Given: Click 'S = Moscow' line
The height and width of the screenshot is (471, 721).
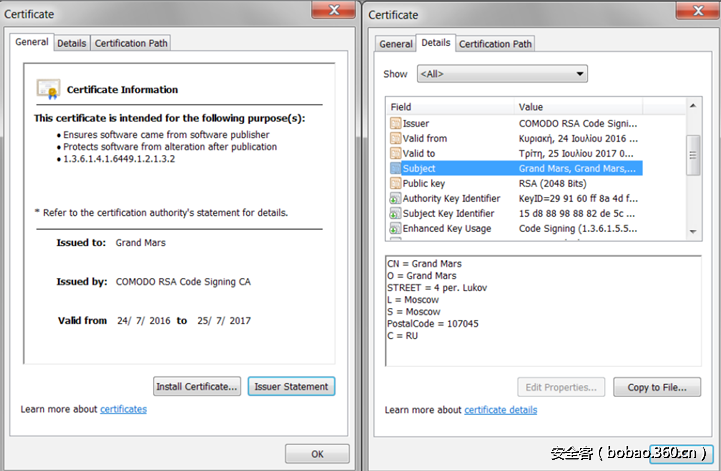Looking at the screenshot, I should tap(414, 311).
